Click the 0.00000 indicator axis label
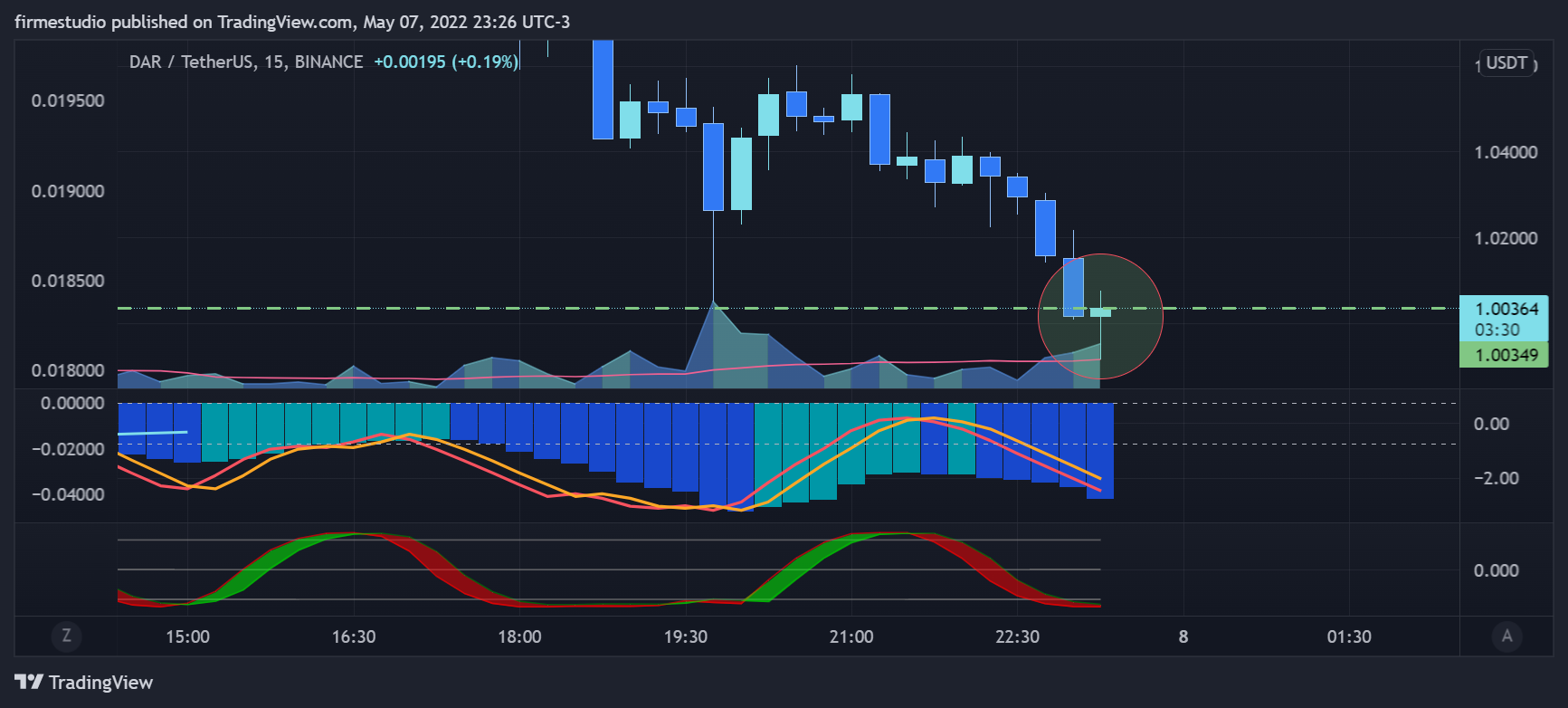This screenshot has width=1568, height=708. [x=72, y=404]
